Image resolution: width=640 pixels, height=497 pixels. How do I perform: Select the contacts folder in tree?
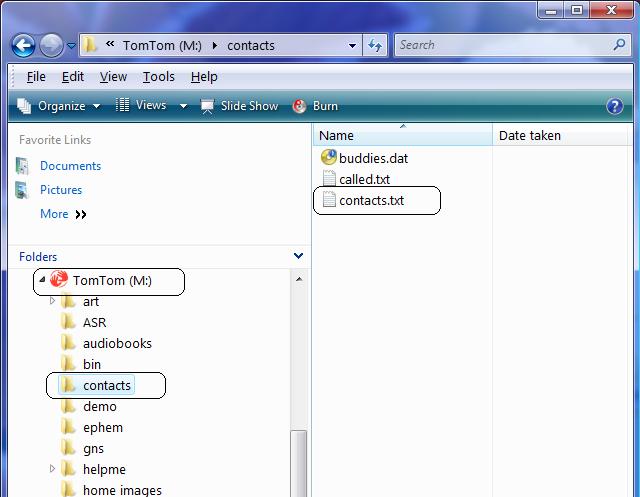(x=107, y=385)
